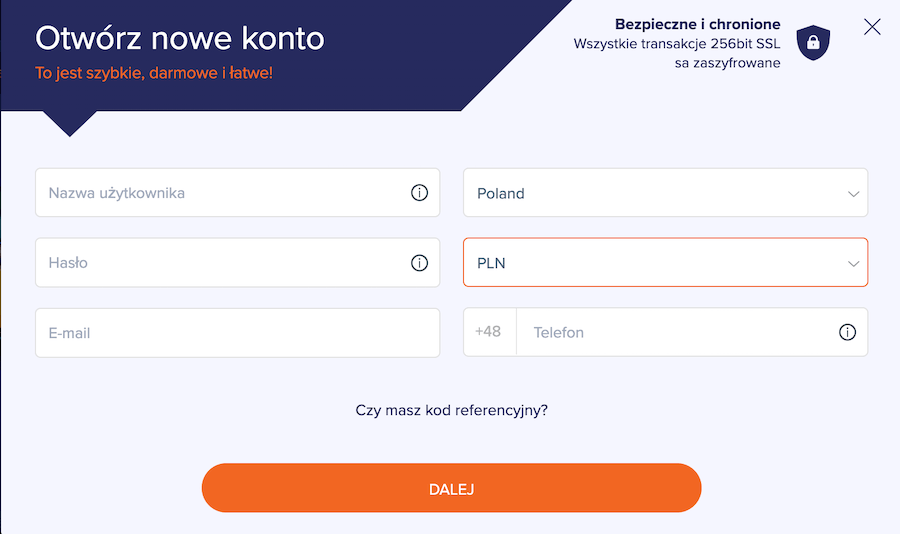The height and width of the screenshot is (534, 900).
Task: Click the info icon in the username field
Action: [x=420, y=193]
